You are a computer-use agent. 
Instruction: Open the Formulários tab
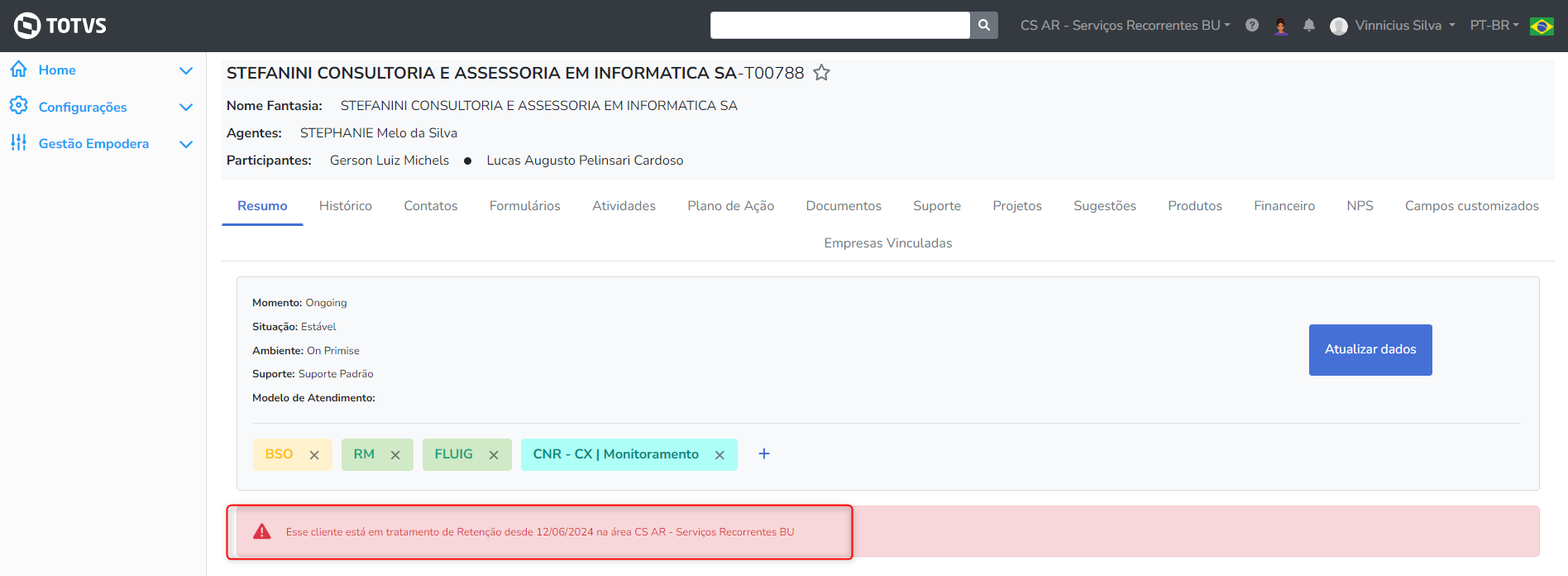coord(525,206)
